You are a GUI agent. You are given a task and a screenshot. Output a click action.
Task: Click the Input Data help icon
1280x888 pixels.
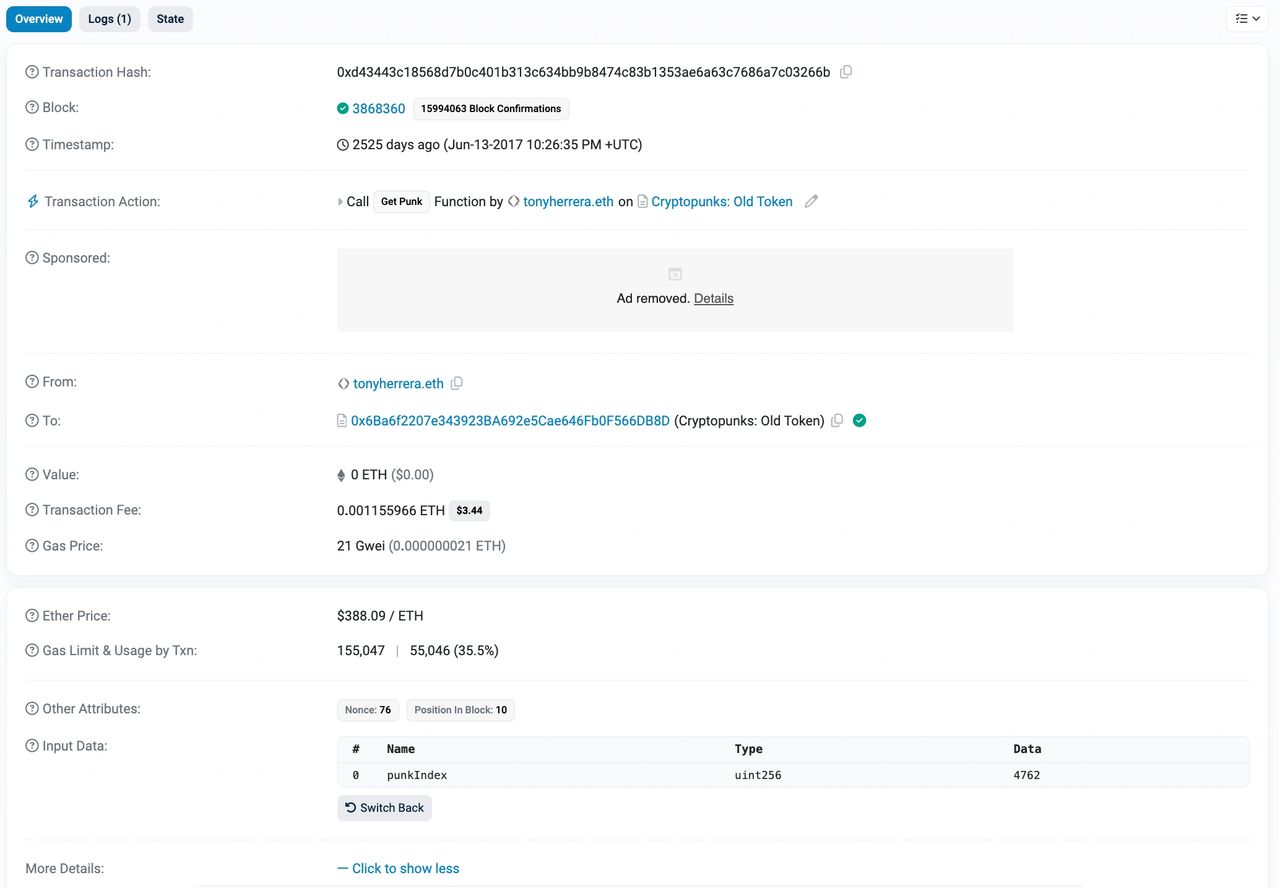pos(32,746)
